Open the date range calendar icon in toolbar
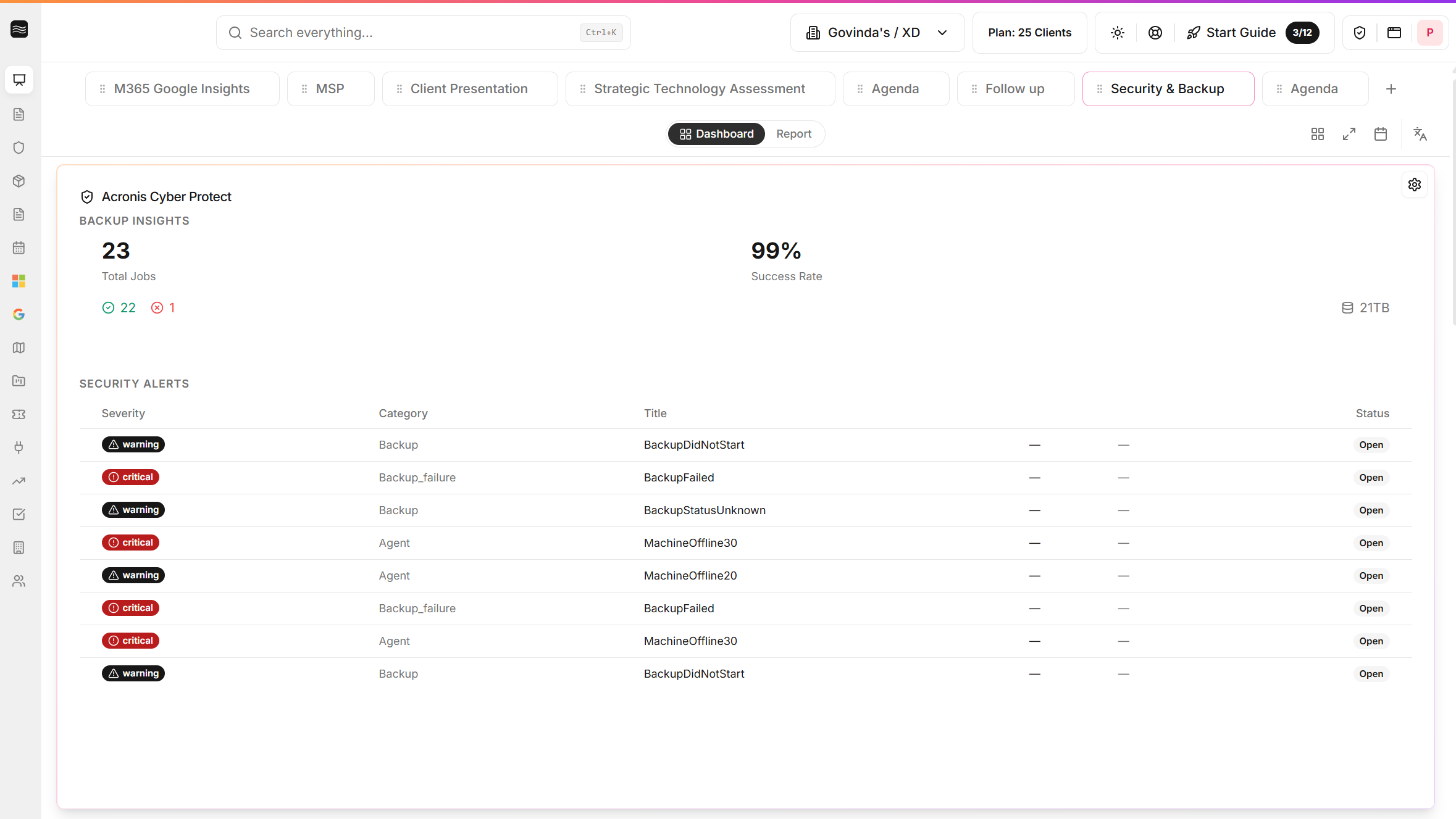 coord(1381,134)
